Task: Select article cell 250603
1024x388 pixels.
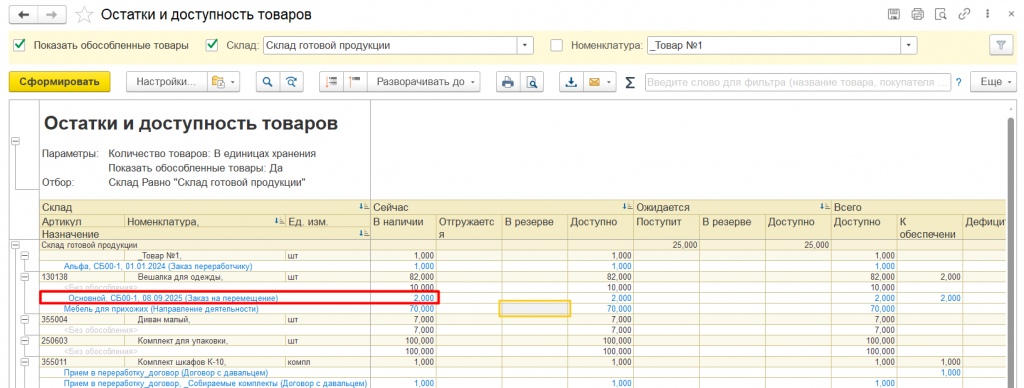Action: click(82, 340)
